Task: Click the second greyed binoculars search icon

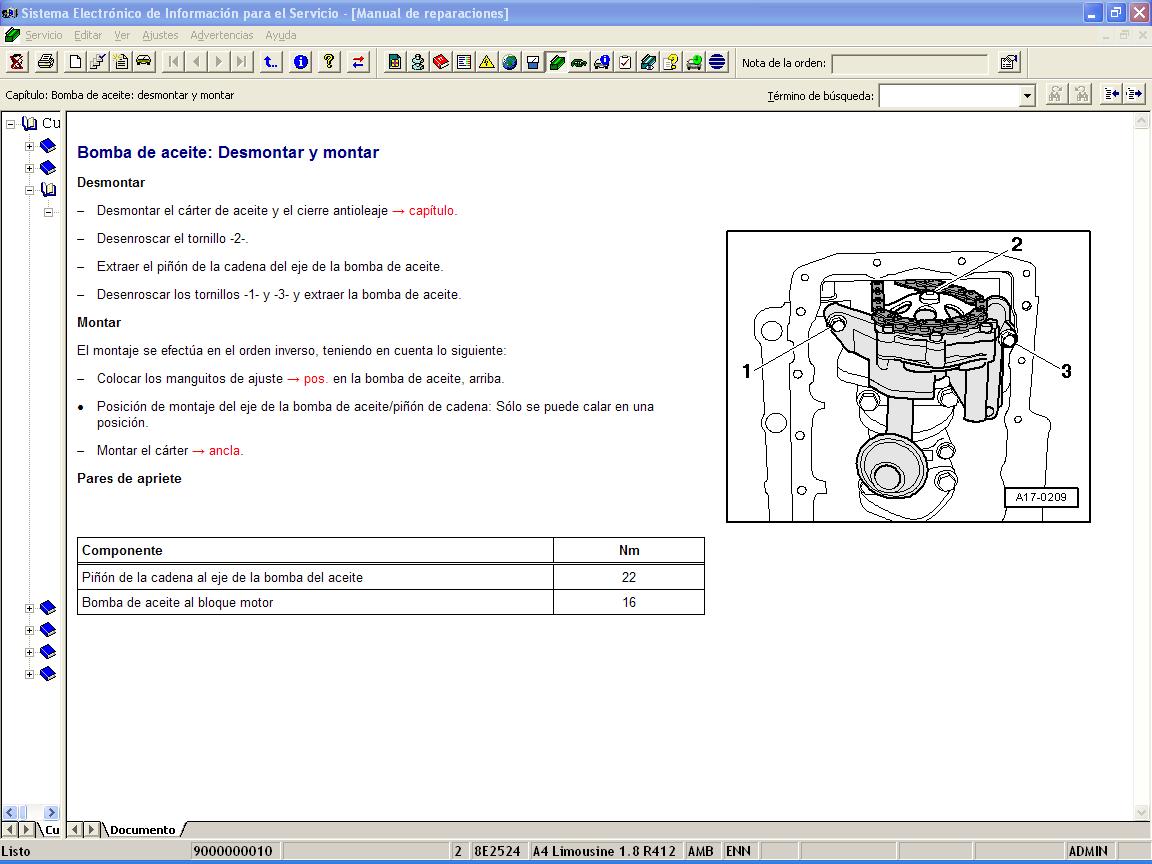Action: pos(1081,94)
